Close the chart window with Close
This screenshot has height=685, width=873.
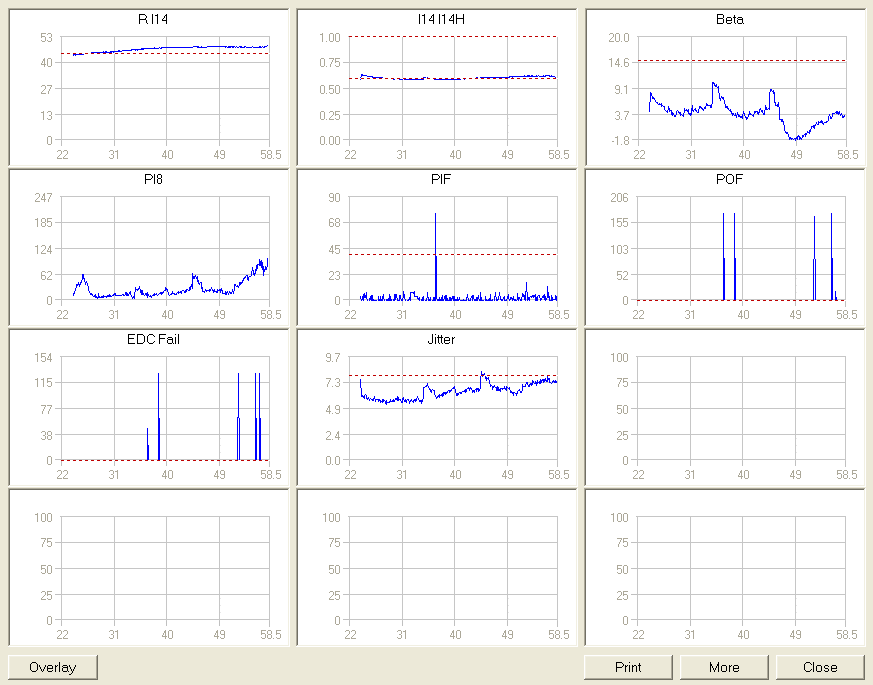click(820, 667)
